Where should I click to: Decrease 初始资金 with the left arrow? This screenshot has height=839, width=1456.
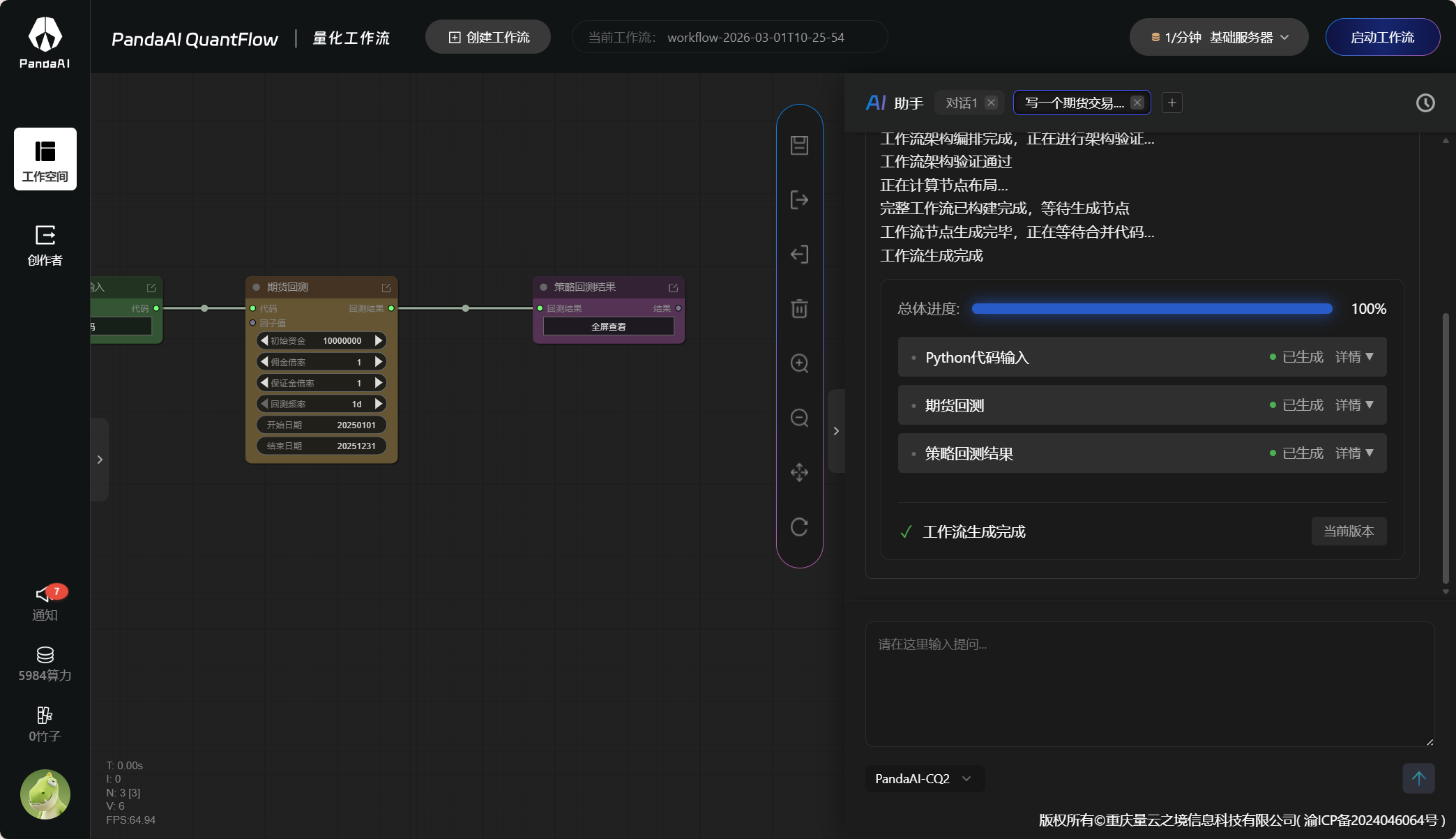[x=264, y=340]
